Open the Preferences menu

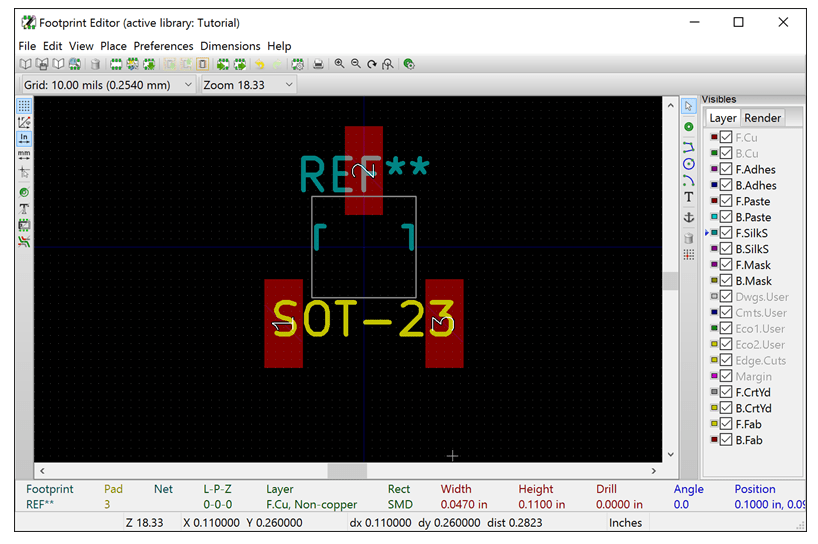tap(163, 46)
